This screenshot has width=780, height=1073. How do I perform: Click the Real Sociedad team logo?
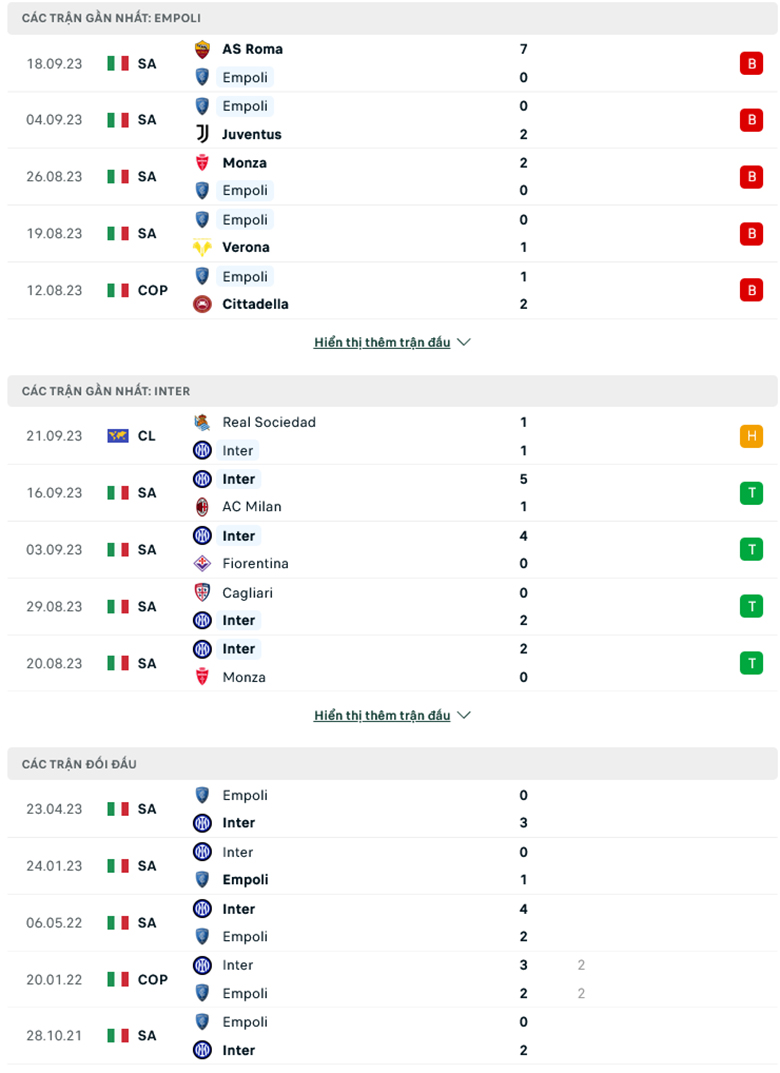203,422
